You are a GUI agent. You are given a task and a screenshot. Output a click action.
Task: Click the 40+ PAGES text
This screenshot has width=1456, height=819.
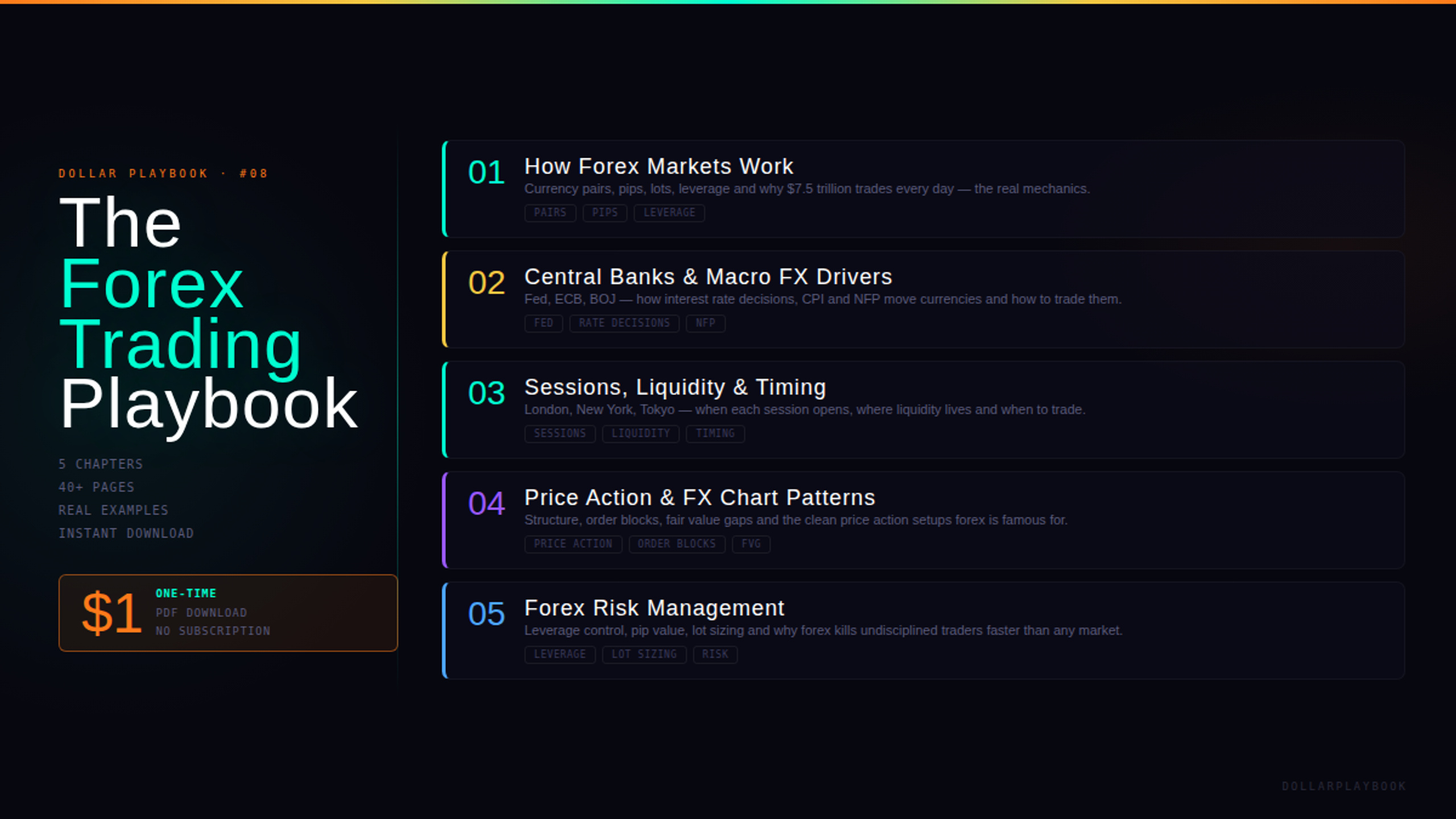[97, 487]
